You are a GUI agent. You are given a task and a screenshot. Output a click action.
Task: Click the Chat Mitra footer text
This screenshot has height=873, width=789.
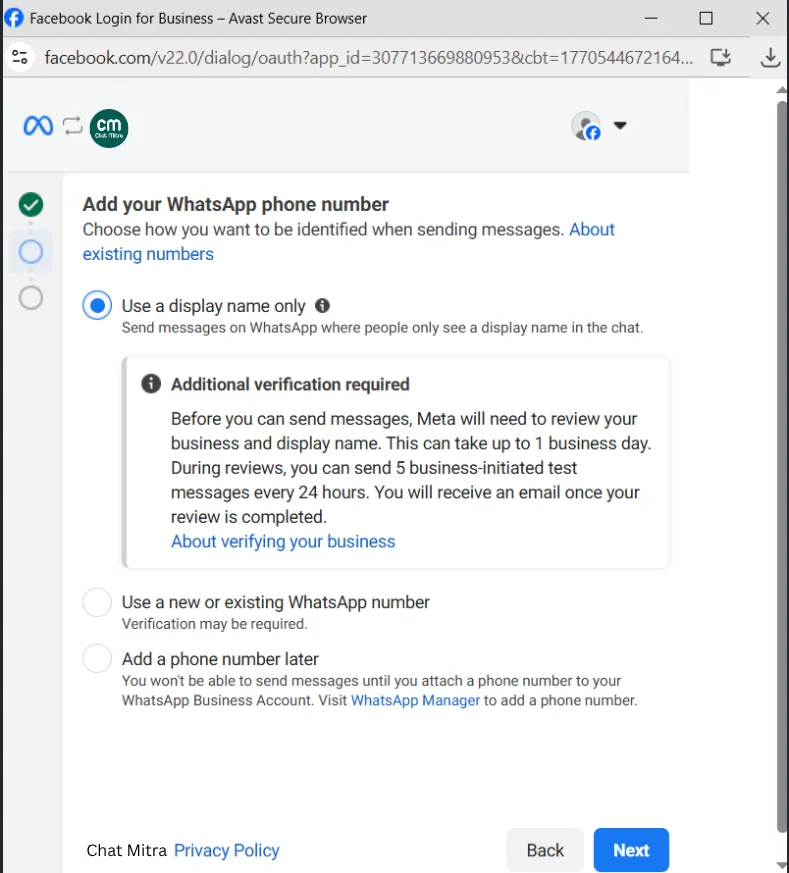[x=126, y=850]
